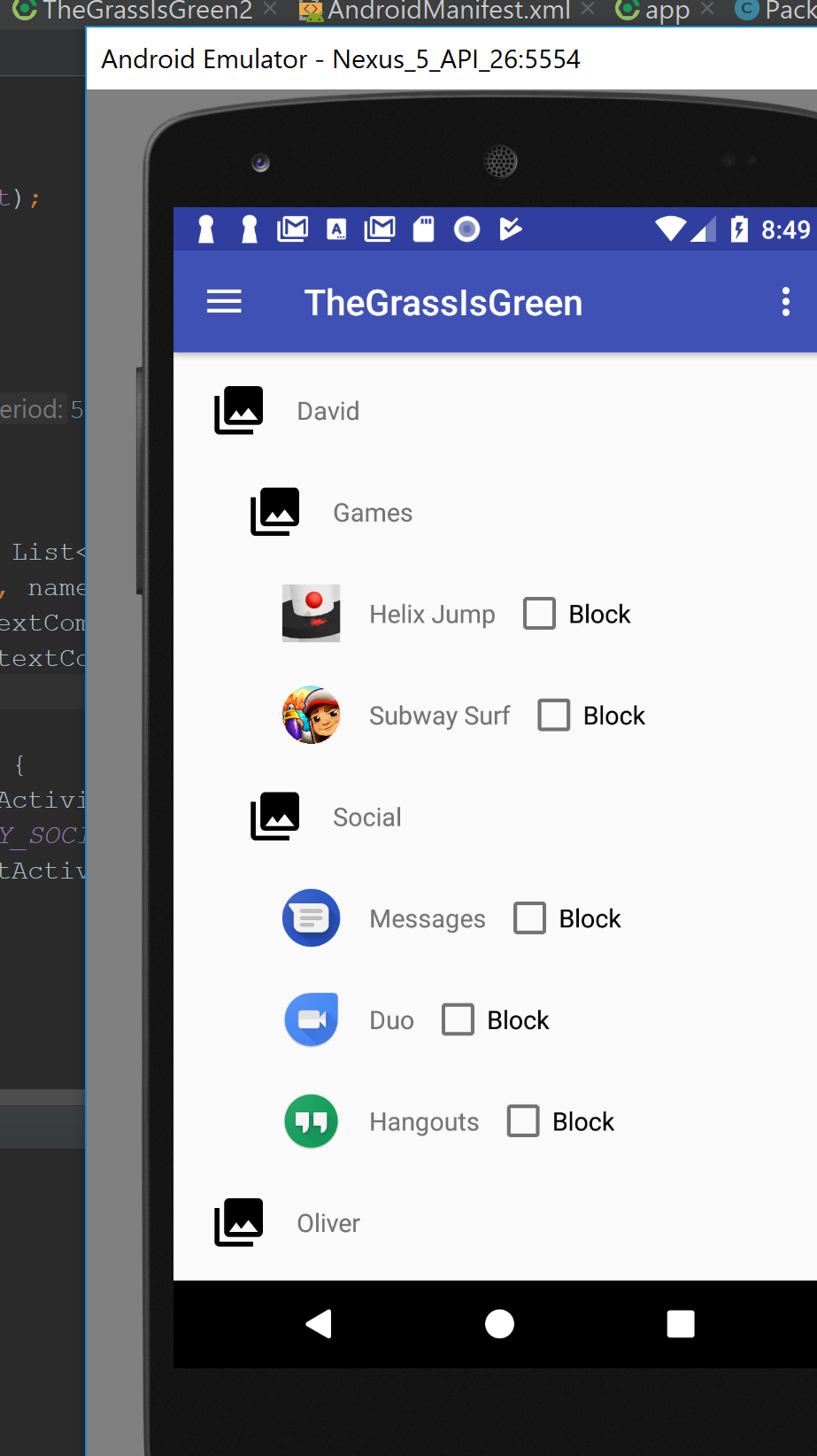Screen dimensions: 817x1456
Task: Switch to TheGrassIsGreen2 editor tab
Action: click(148, 11)
